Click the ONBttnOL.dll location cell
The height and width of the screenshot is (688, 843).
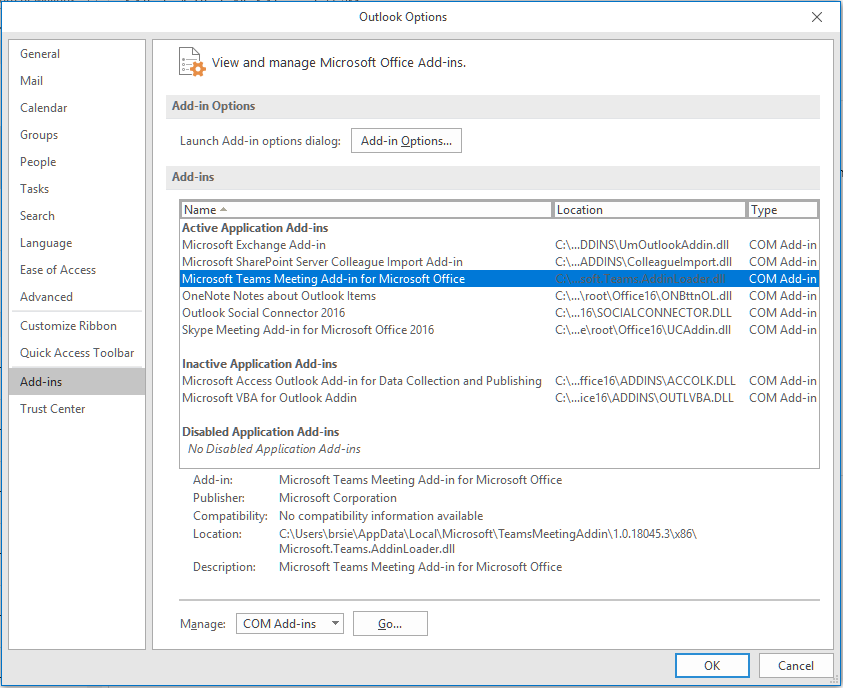[x=644, y=296]
